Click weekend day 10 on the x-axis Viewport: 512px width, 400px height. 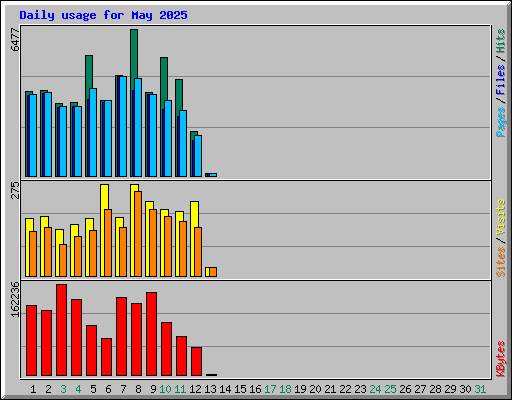165,389
